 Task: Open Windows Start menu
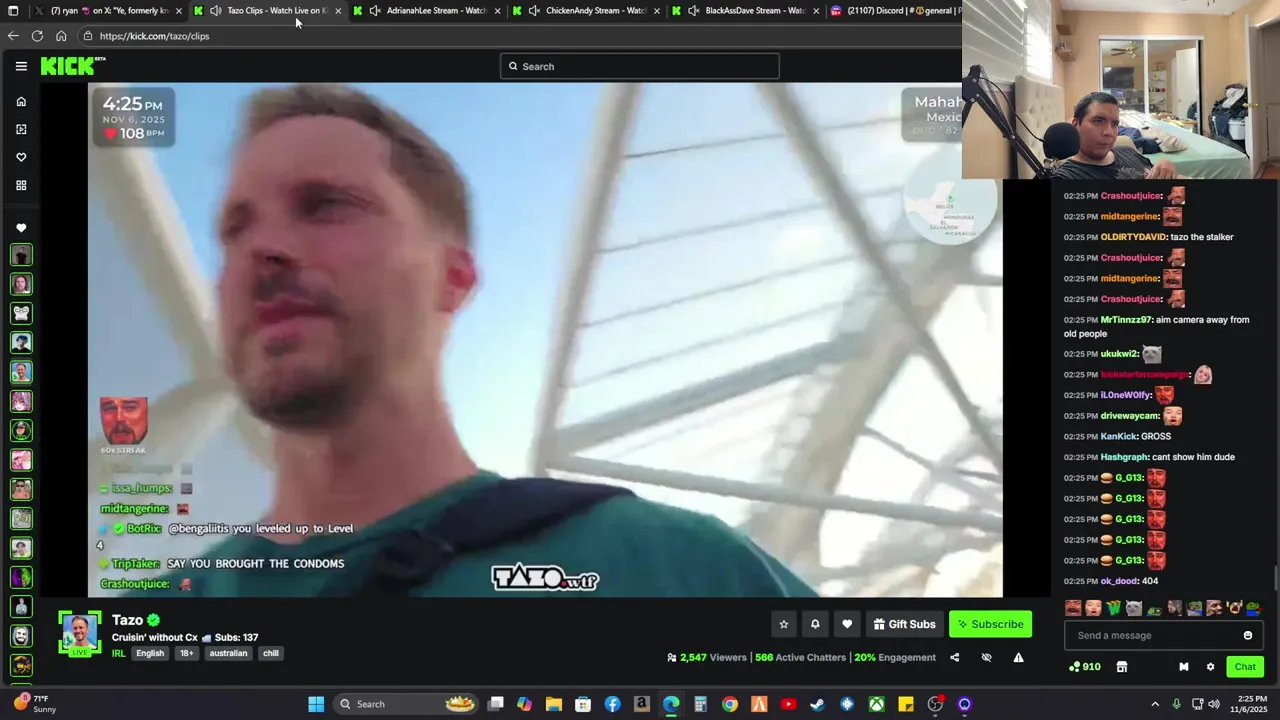(x=316, y=704)
